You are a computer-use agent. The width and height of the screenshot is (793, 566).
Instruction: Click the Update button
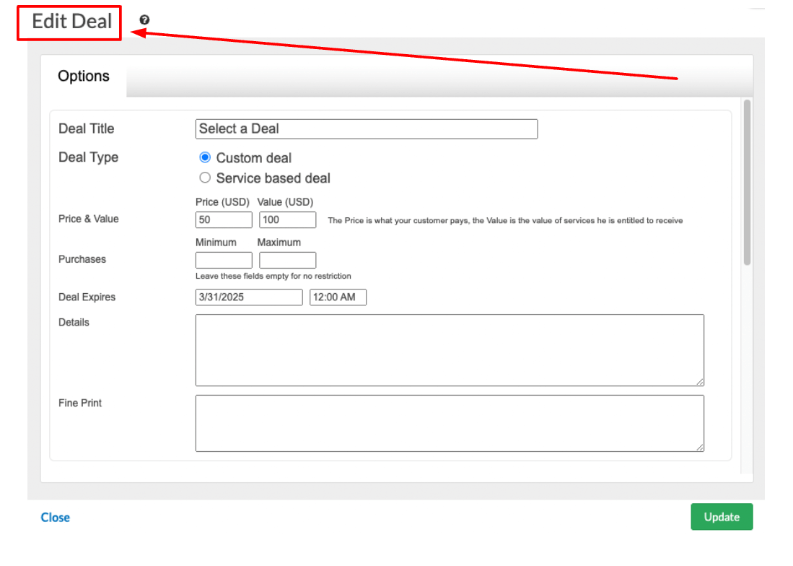722,516
